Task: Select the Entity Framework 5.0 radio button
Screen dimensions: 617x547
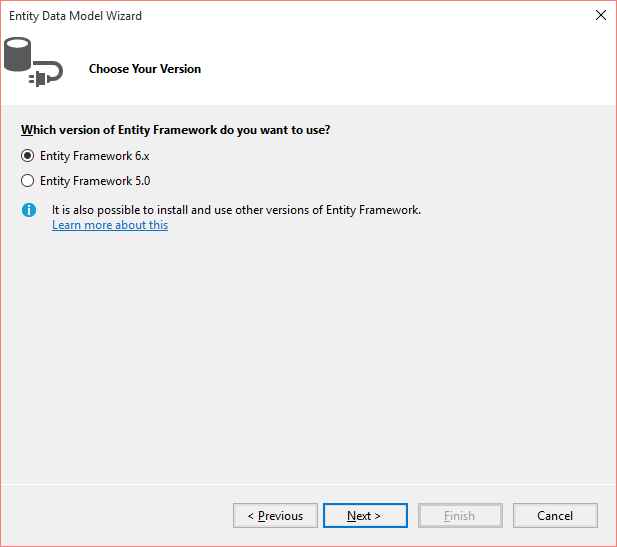Action: point(28,181)
